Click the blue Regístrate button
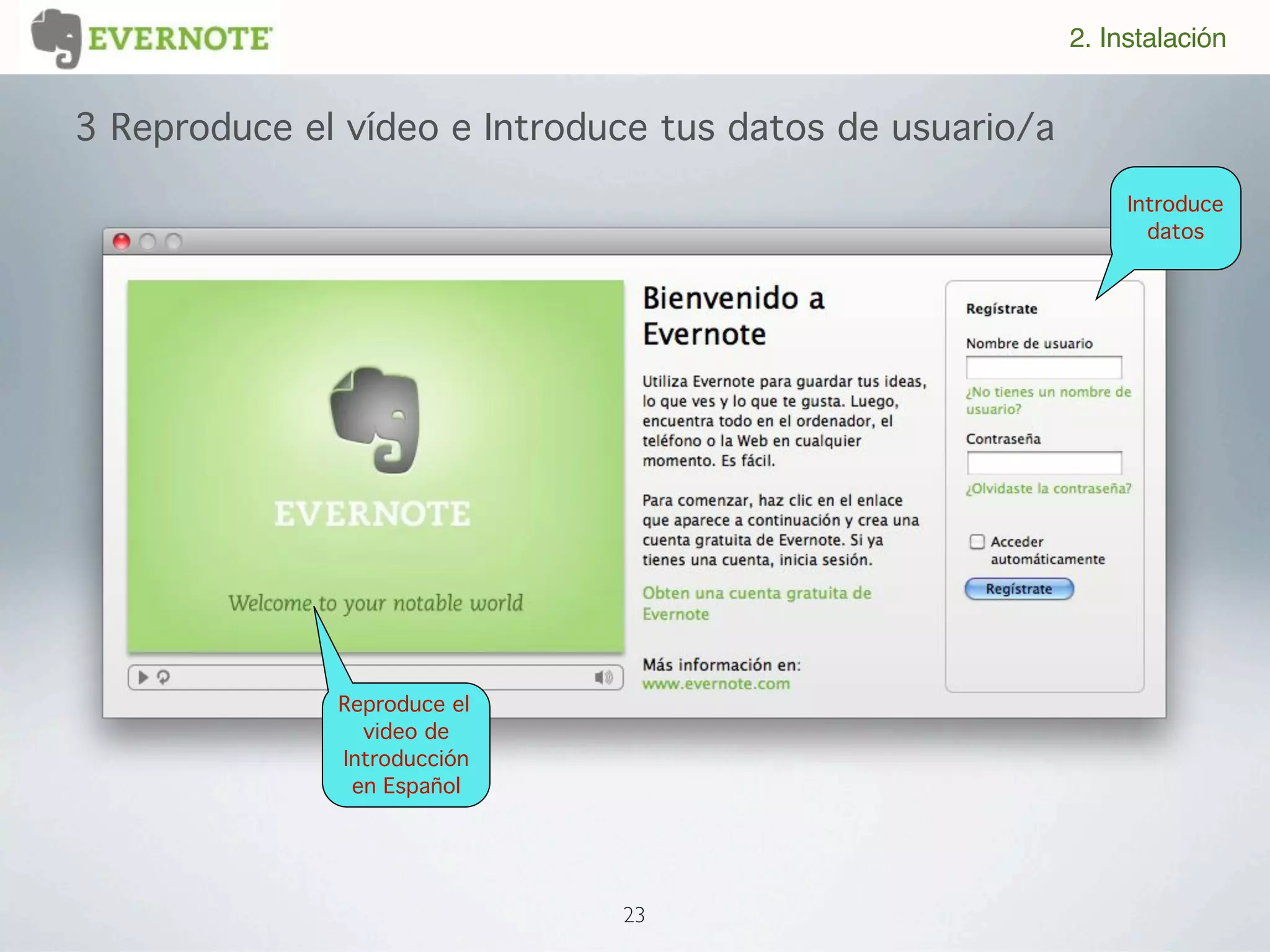The width and height of the screenshot is (1270, 952). [x=1019, y=589]
